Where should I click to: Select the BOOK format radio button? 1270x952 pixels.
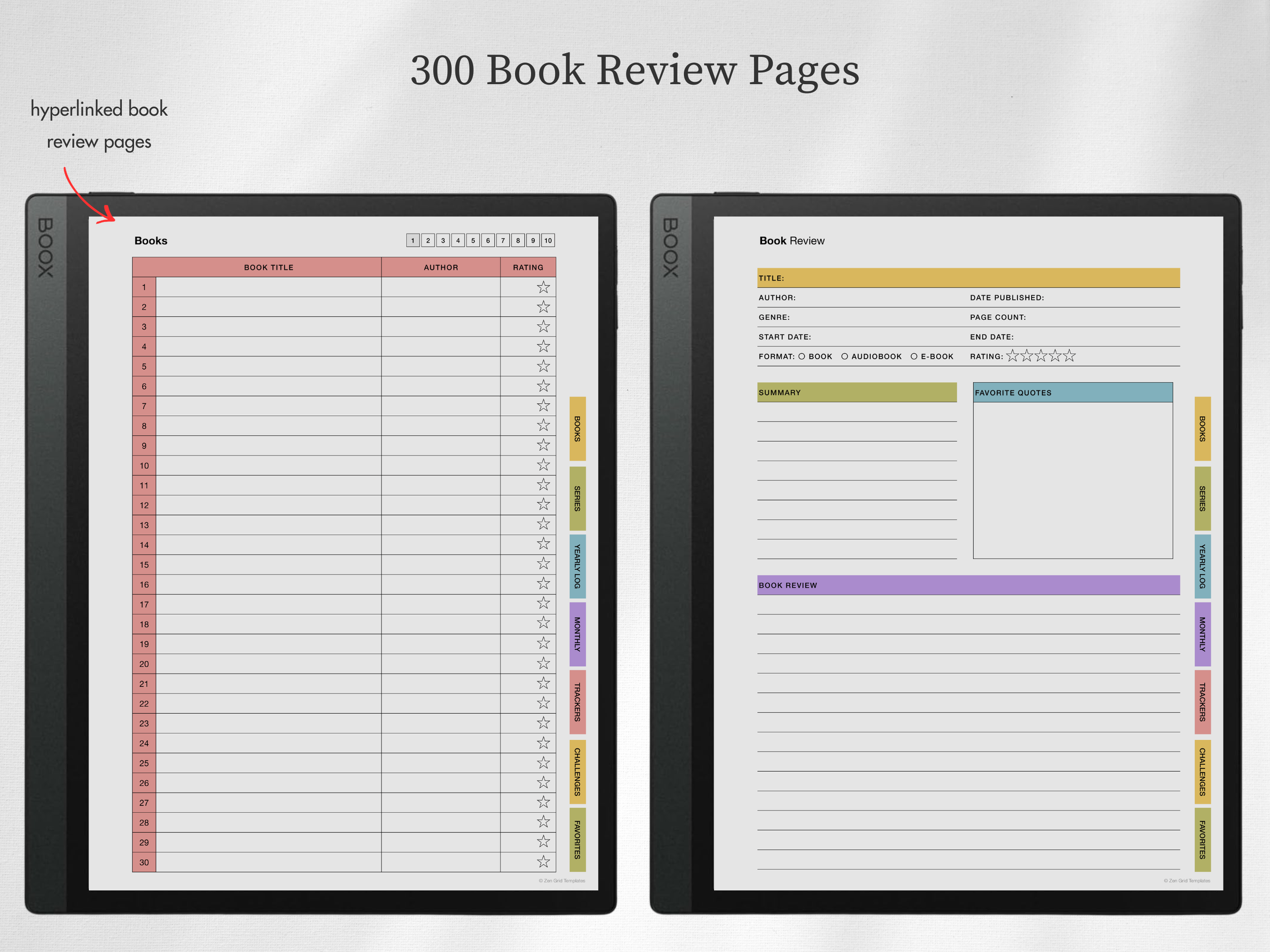pos(802,356)
